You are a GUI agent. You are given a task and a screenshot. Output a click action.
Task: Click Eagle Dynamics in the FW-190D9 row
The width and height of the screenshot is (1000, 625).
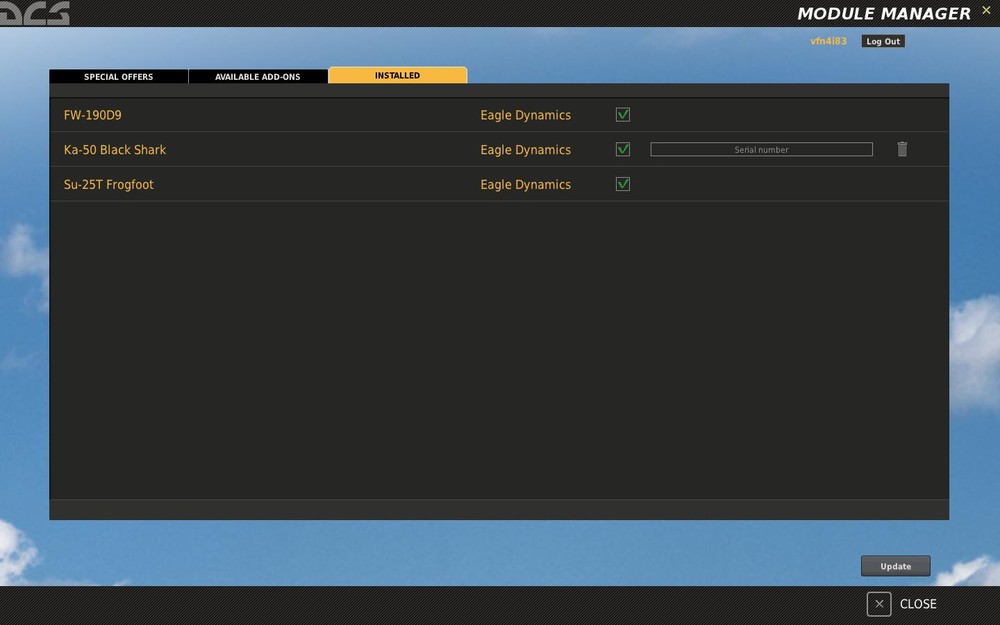point(526,115)
